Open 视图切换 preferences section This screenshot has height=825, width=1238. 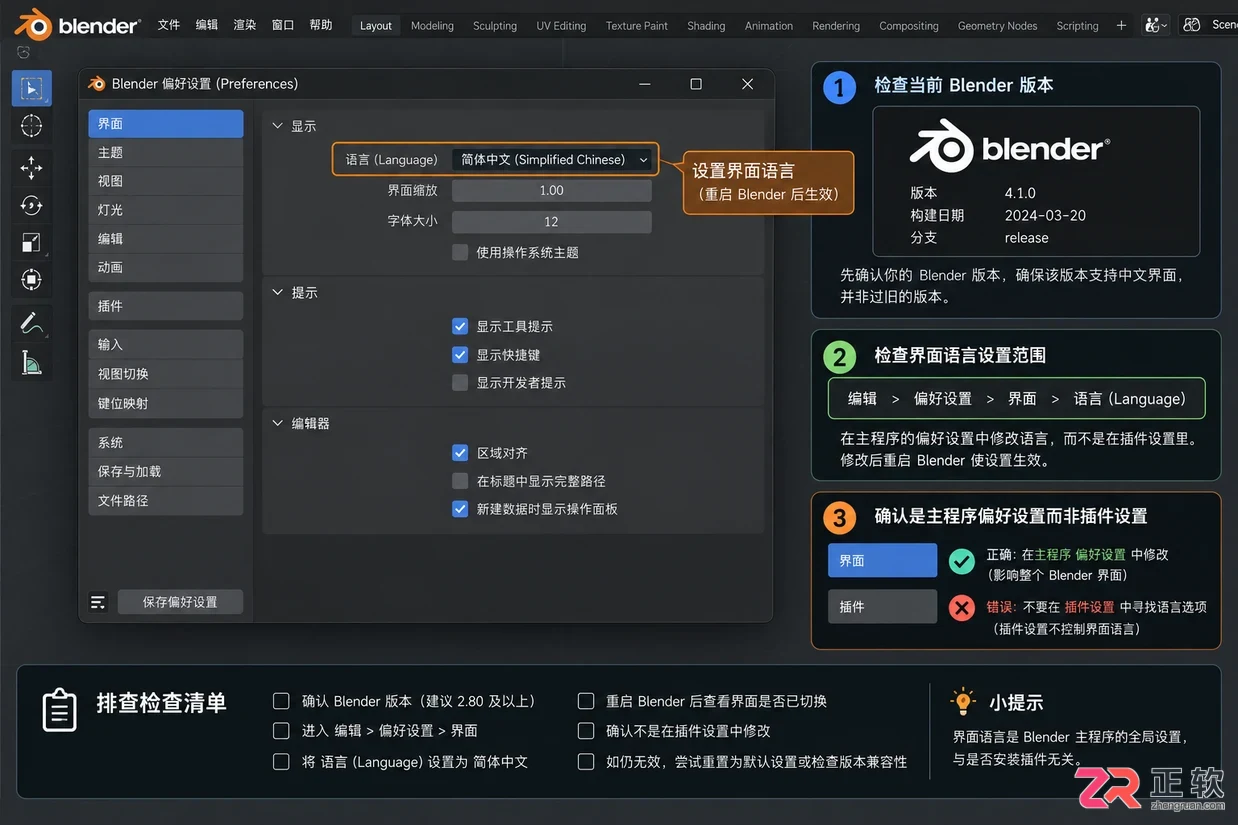coord(166,374)
